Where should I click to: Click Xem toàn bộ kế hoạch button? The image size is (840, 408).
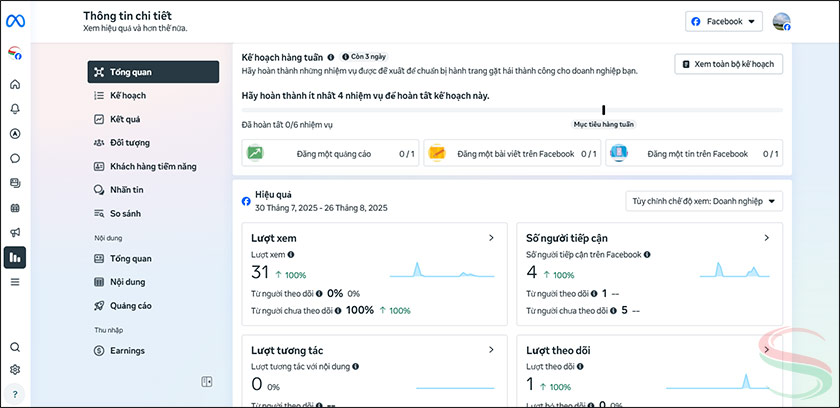coord(728,65)
